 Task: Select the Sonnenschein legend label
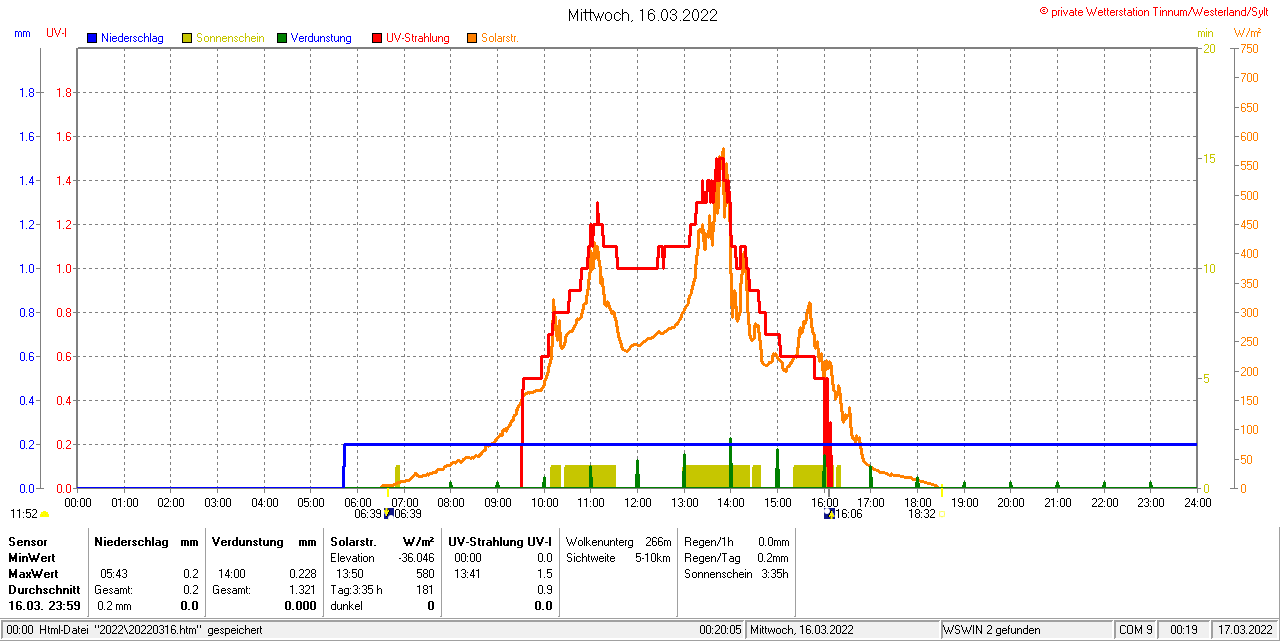pos(230,38)
